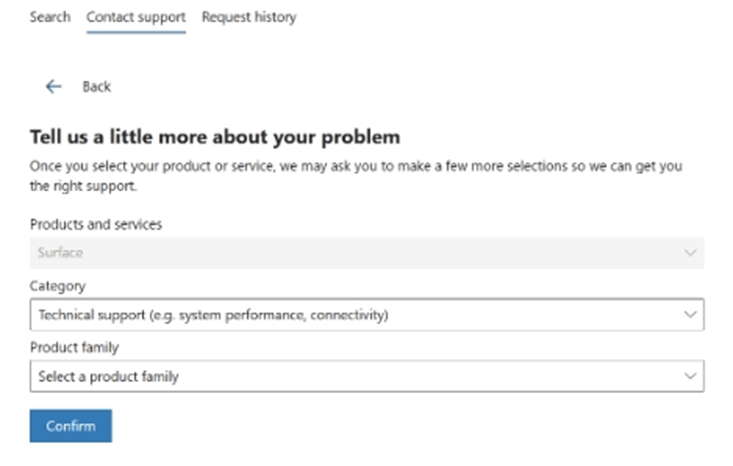Click the "Product family" field label
This screenshot has height=466, width=733.
(x=76, y=347)
